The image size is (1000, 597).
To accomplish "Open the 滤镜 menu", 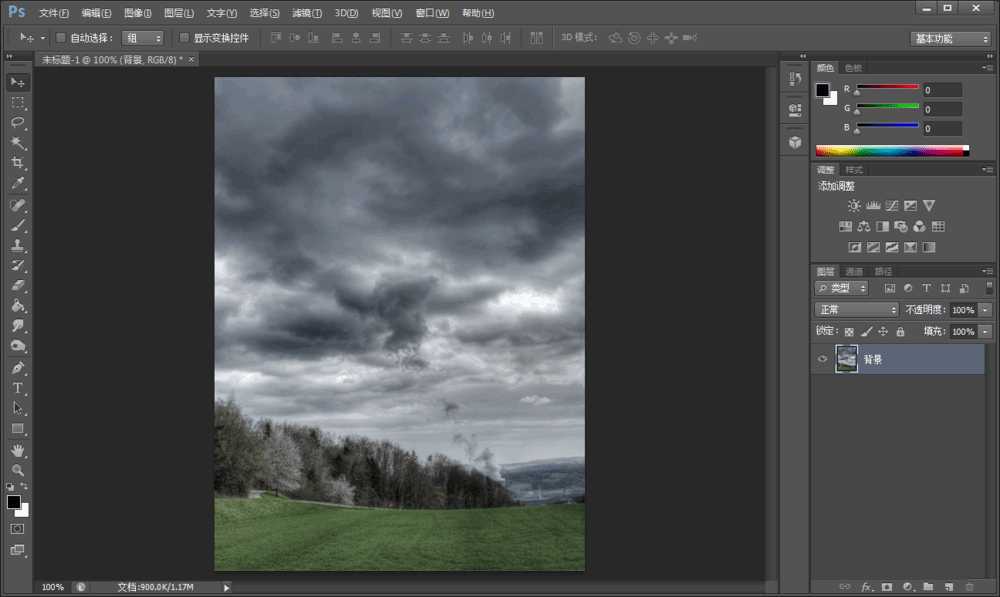I will click(x=305, y=12).
